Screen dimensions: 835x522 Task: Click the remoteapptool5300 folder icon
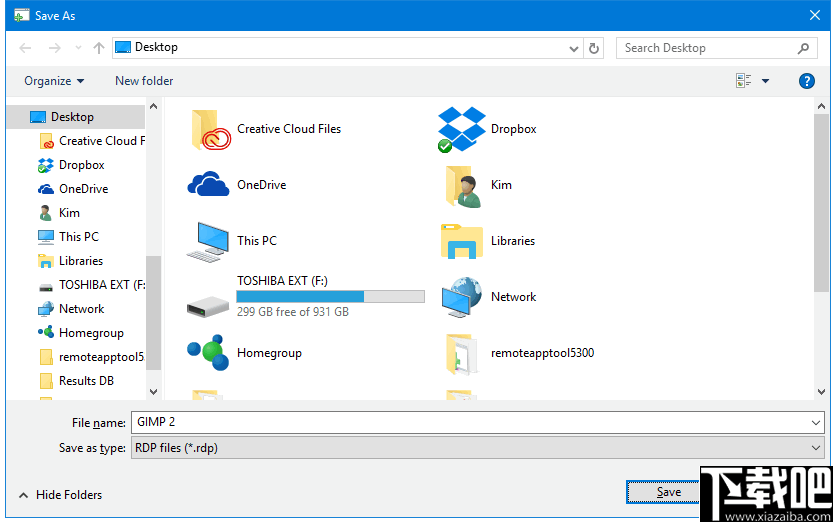(x=461, y=354)
